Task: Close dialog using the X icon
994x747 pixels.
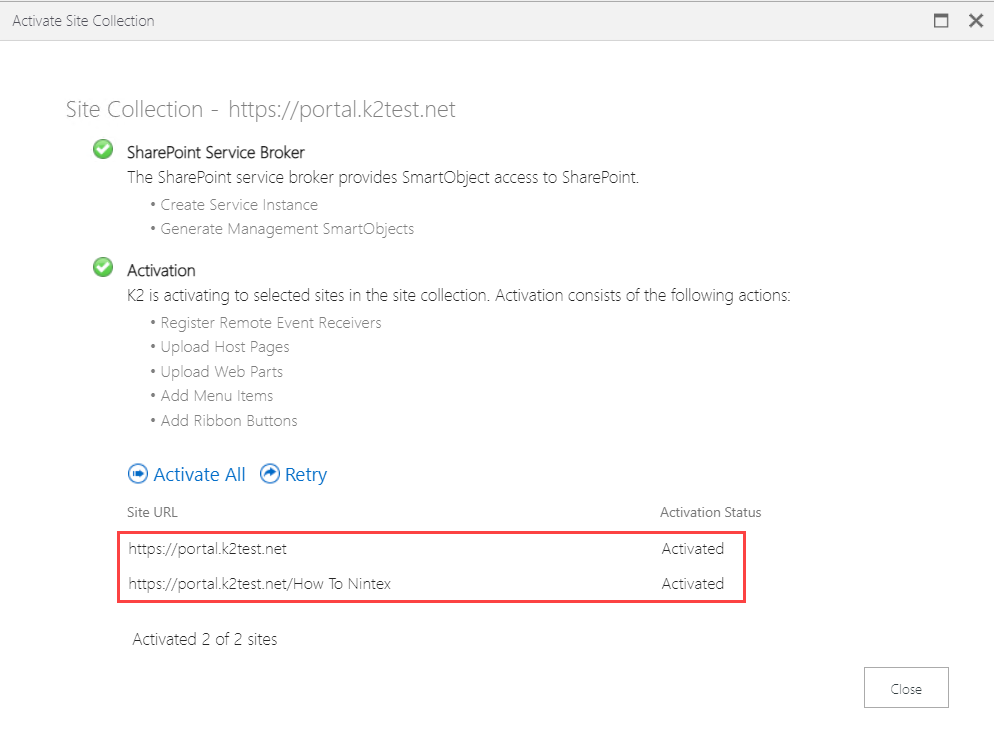Action: 975,20
